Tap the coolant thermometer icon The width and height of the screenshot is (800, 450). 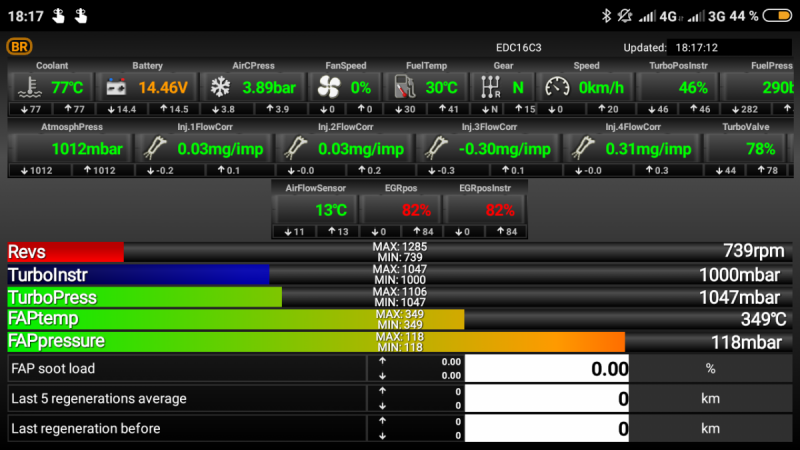tap(32, 87)
